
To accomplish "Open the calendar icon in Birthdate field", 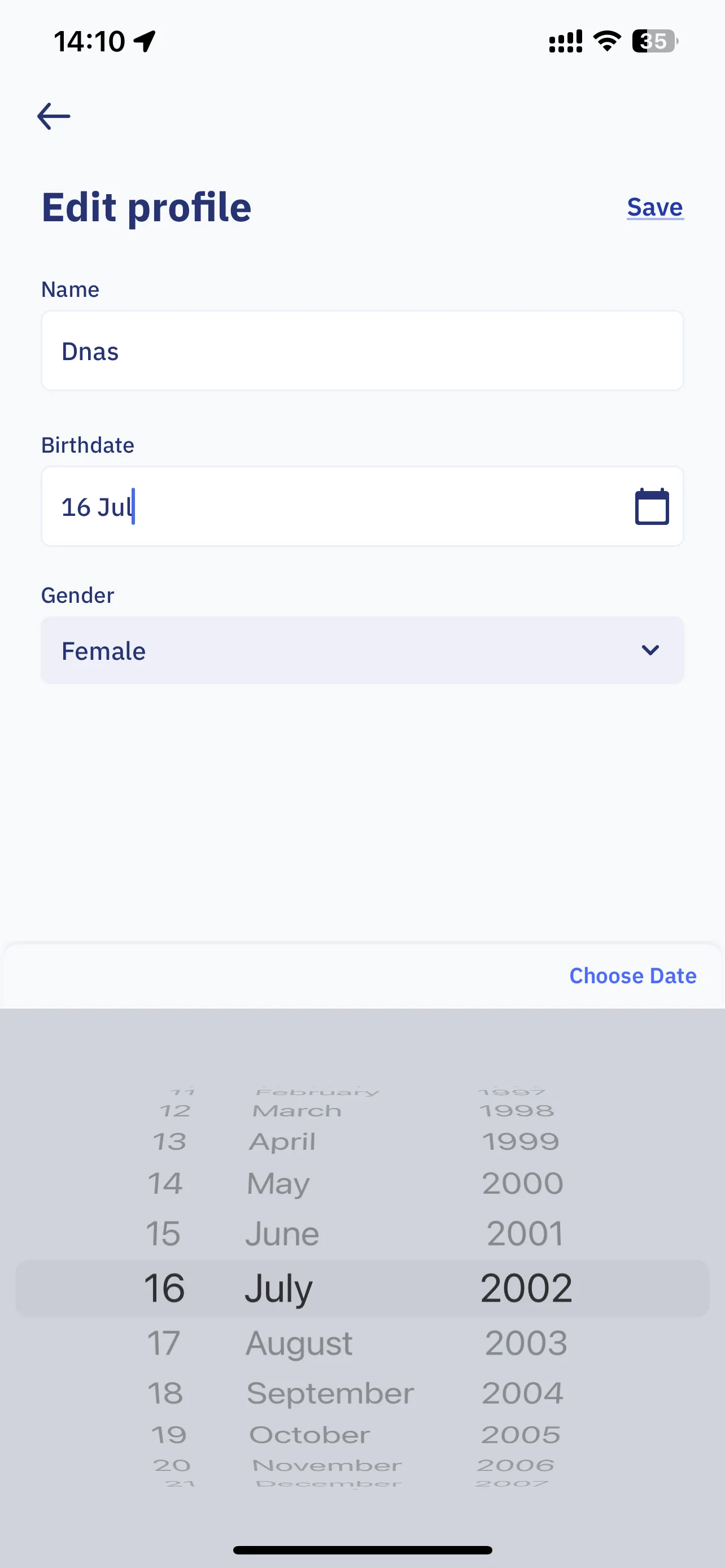I will pos(652,506).
